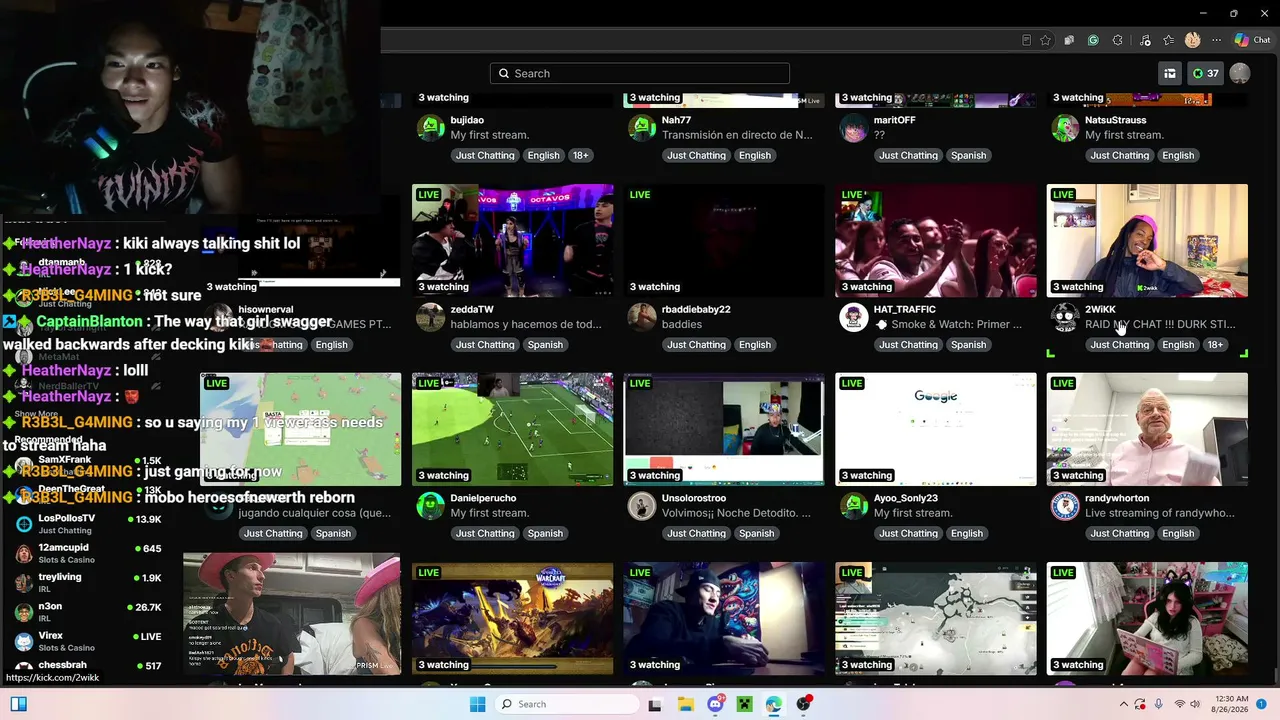1280x720 pixels.
Task: Click the Nah77 channel name
Action: (x=676, y=120)
